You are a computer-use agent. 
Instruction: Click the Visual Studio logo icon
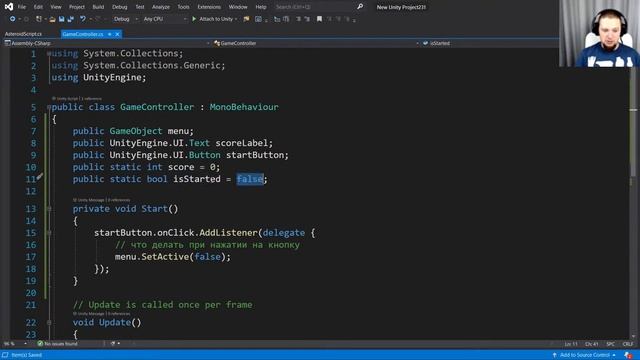tap(9, 7)
